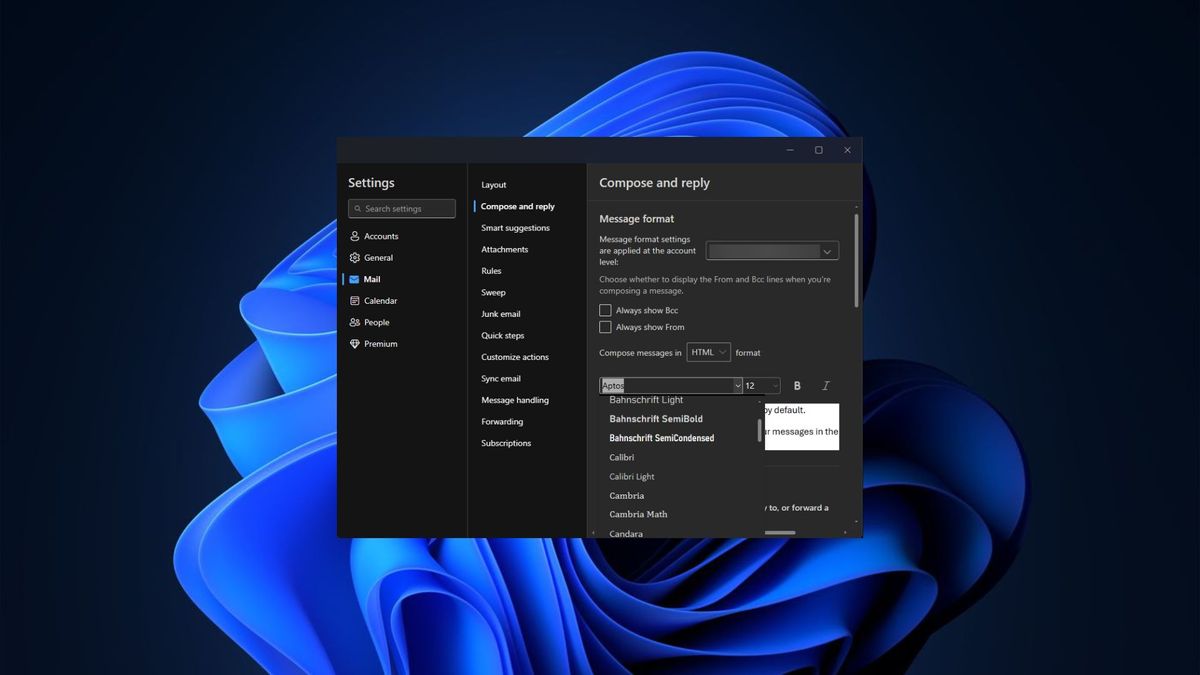Click the People icon in sidebar
The image size is (1200, 675).
(x=355, y=322)
